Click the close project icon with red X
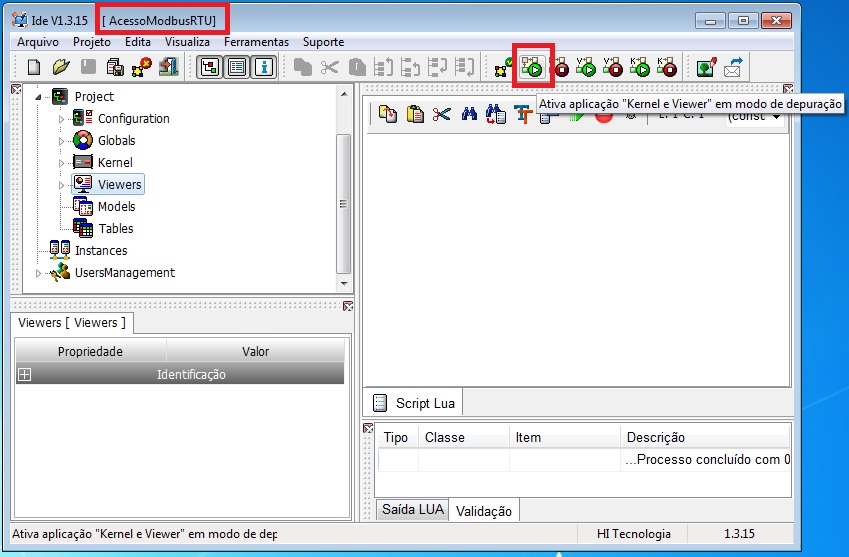This screenshot has height=557, width=849. [142, 67]
